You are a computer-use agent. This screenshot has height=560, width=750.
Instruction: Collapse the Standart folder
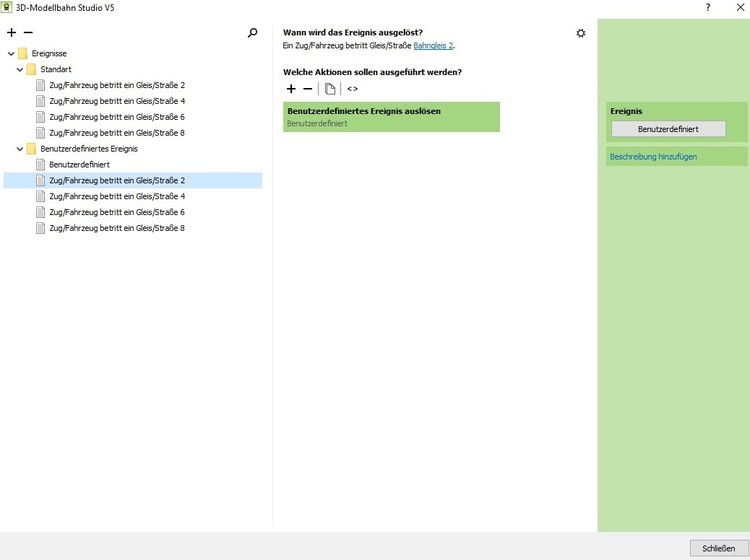[20, 69]
